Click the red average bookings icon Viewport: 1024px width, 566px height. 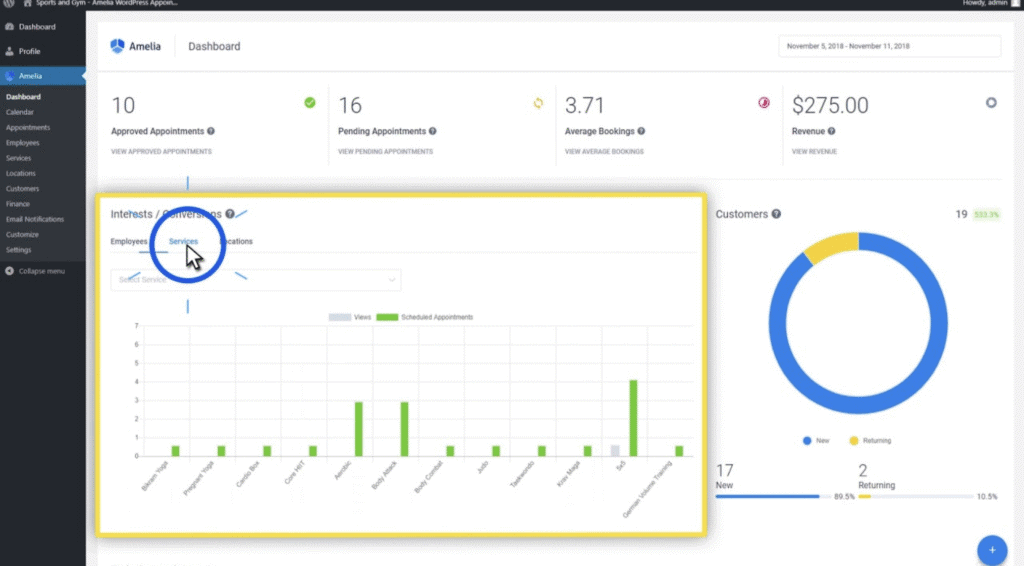click(x=764, y=102)
